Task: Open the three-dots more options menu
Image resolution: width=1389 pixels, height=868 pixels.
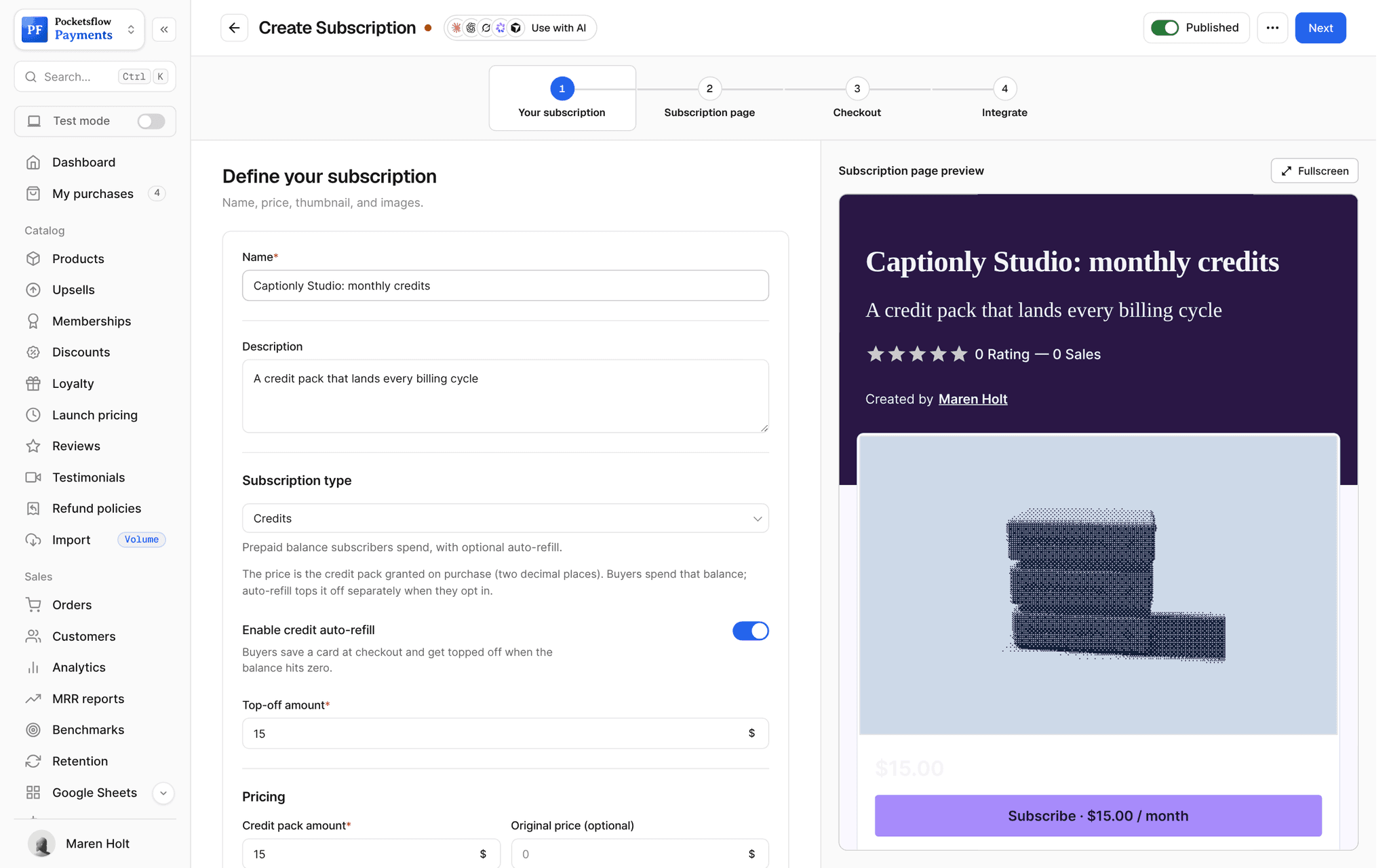Action: pyautogui.click(x=1272, y=28)
